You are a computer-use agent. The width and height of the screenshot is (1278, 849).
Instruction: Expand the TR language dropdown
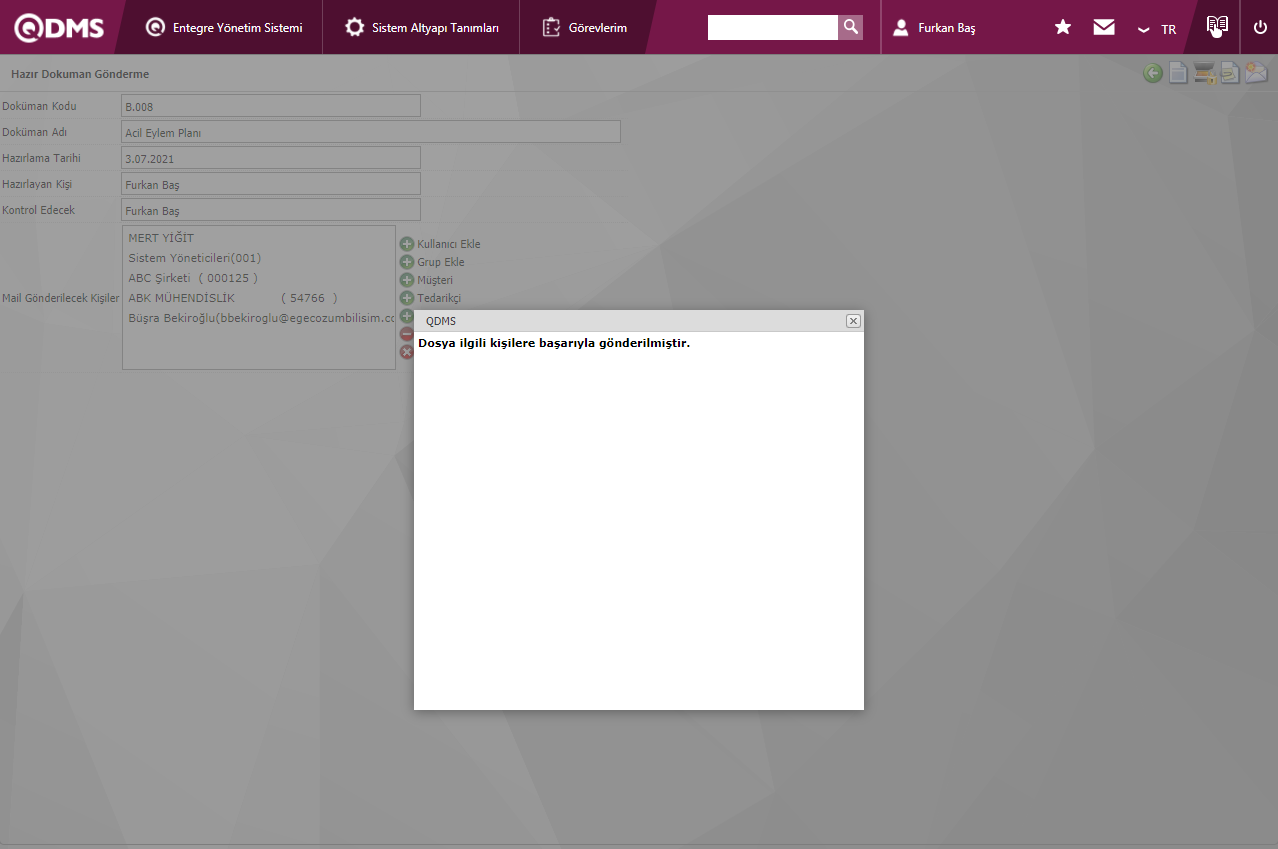pyautogui.click(x=1157, y=29)
